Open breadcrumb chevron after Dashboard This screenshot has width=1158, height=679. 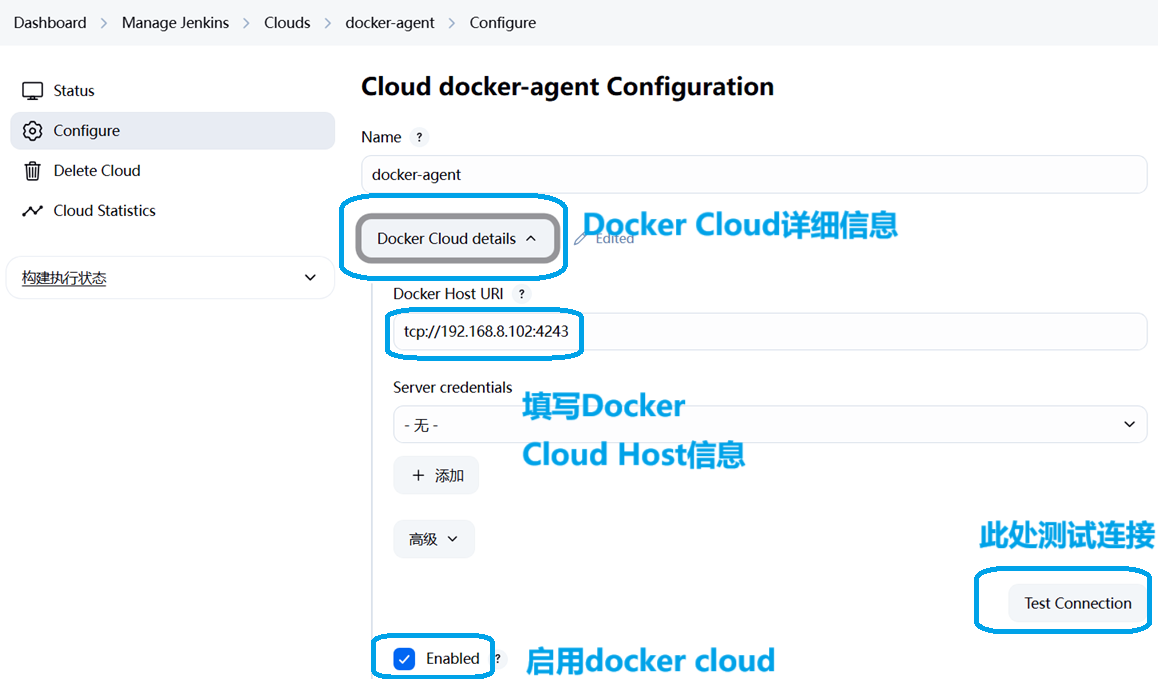pyautogui.click(x=104, y=23)
